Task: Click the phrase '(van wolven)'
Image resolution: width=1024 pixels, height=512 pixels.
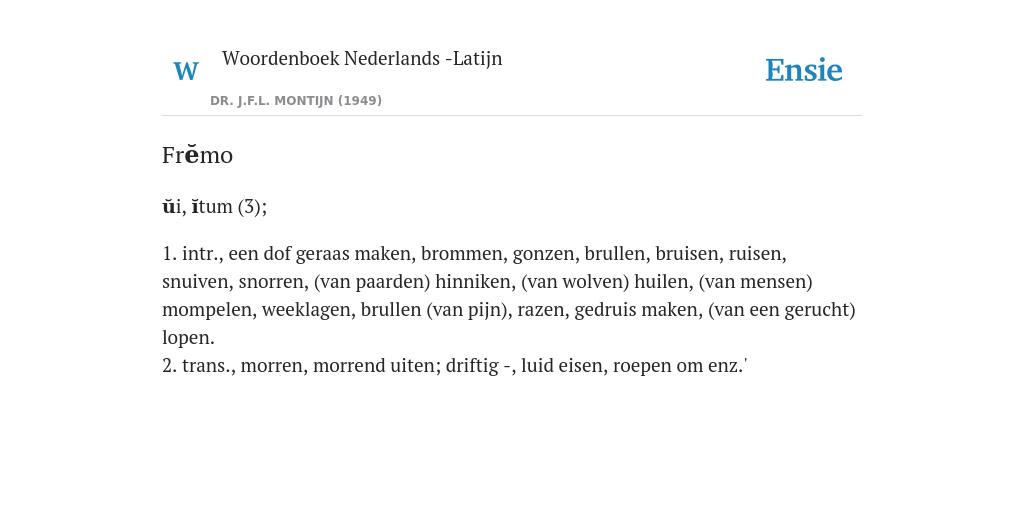Action: point(575,281)
